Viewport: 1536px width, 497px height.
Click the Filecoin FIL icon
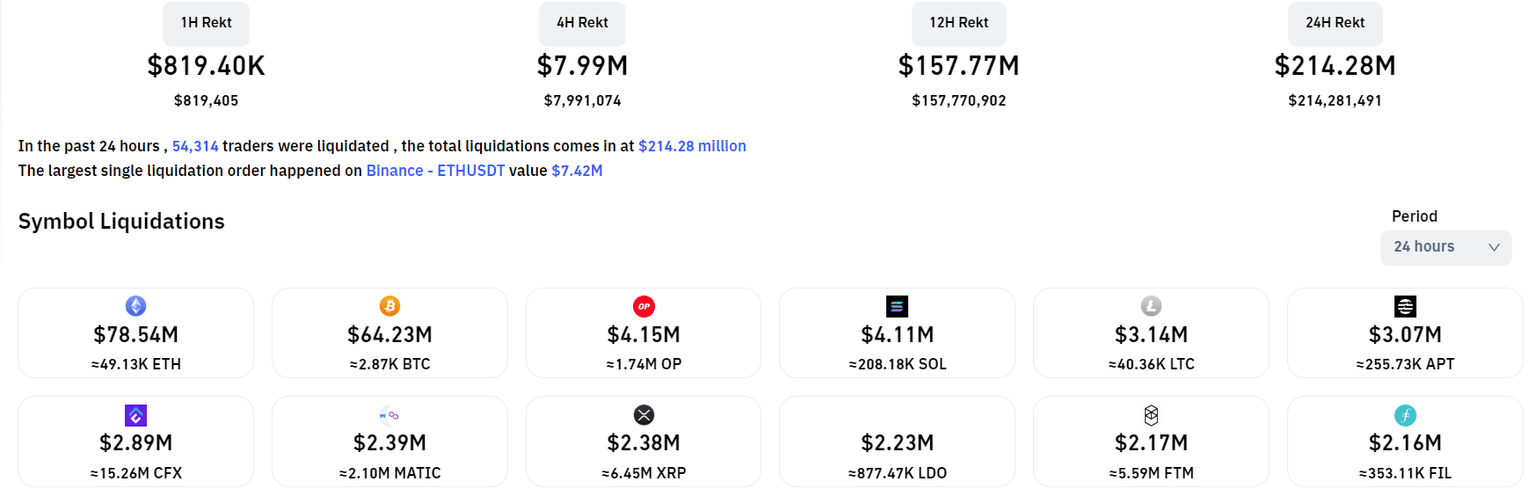click(x=1405, y=415)
